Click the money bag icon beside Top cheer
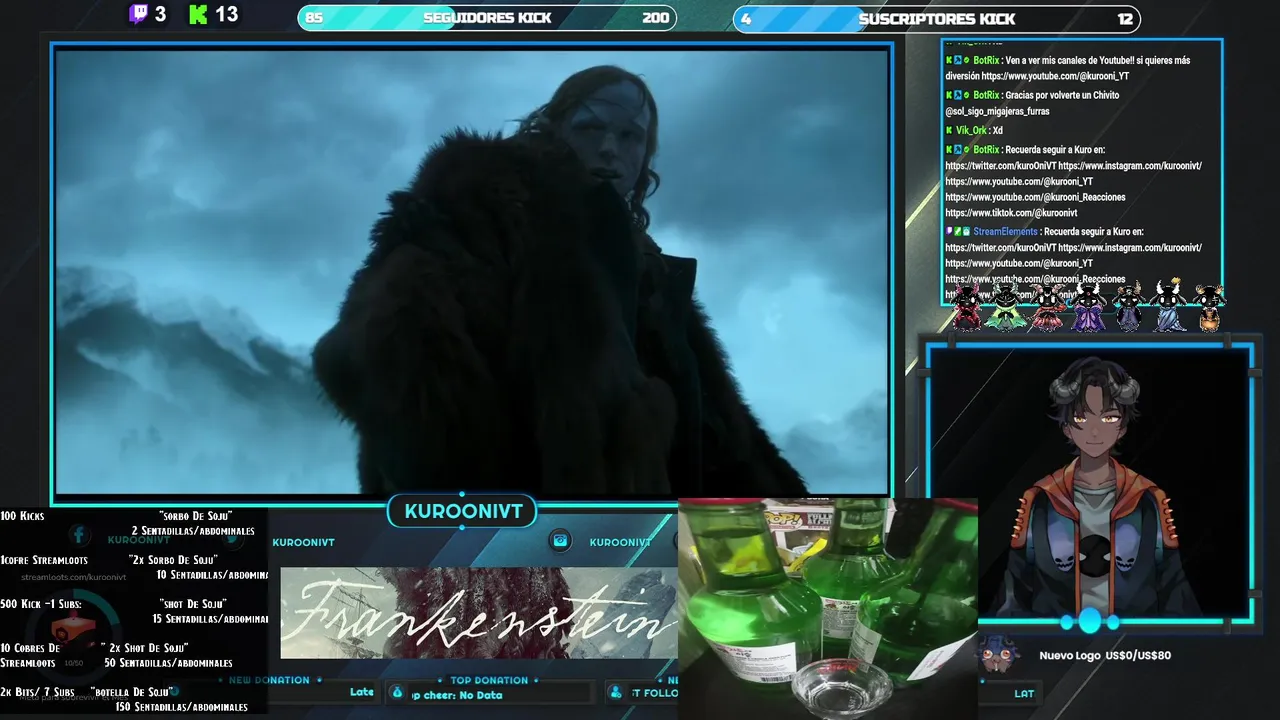Image resolution: width=1280 pixels, height=720 pixels. 397,692
